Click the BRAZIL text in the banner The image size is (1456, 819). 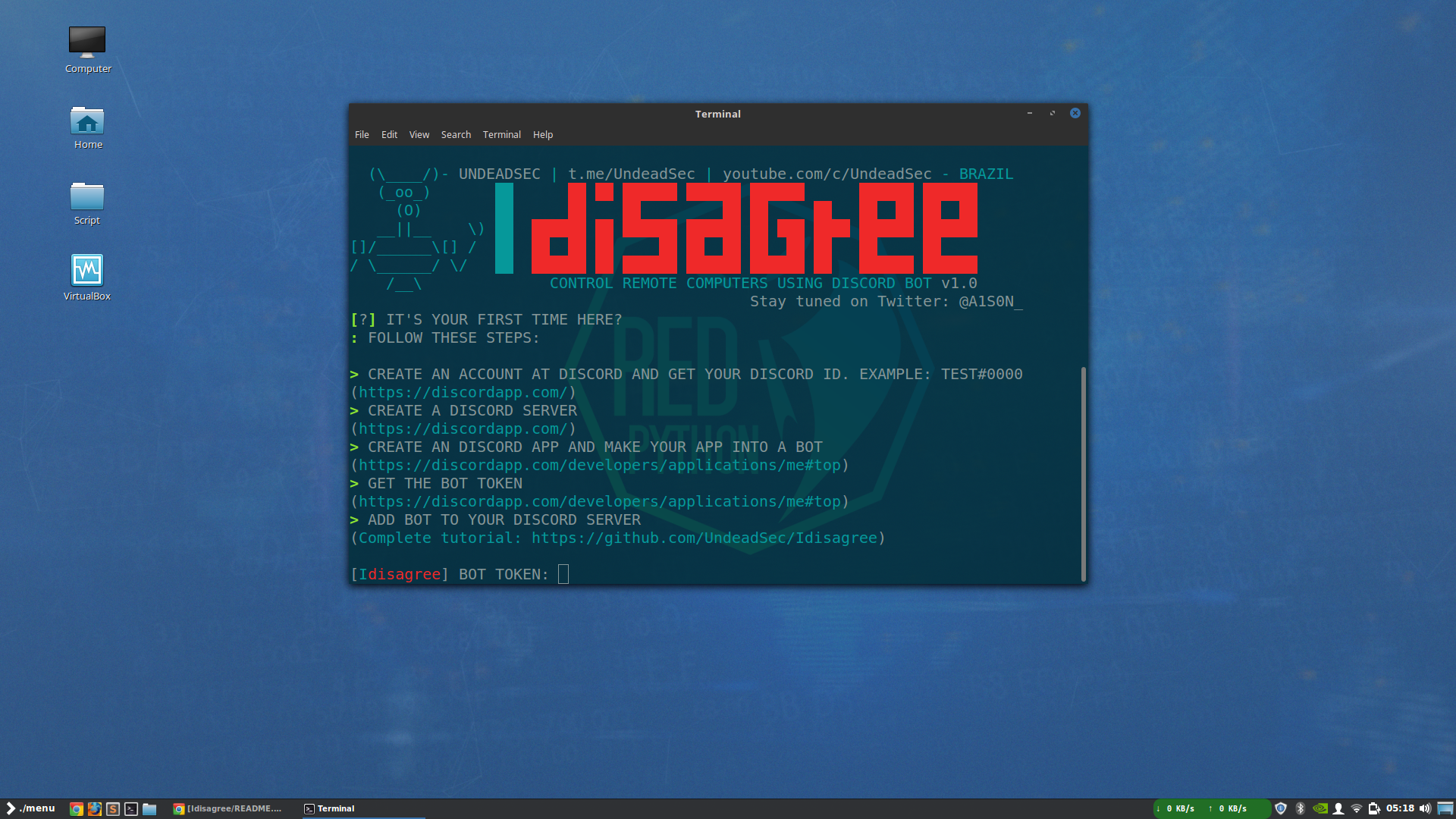(987, 174)
